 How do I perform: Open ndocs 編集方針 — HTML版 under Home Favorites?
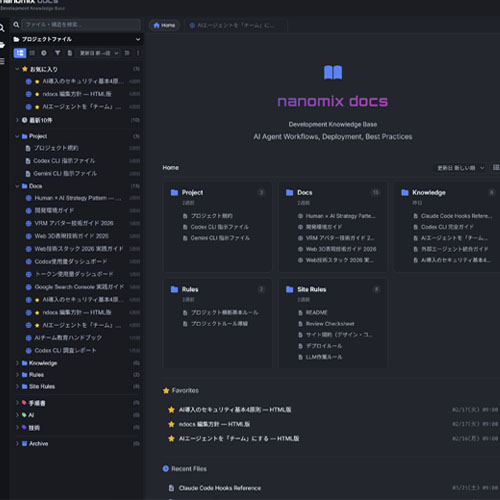214,424
